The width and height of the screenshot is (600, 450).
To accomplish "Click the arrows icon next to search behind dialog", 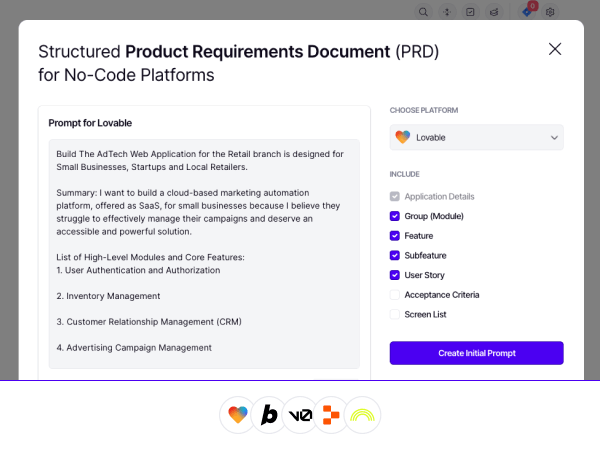I will pos(447,12).
